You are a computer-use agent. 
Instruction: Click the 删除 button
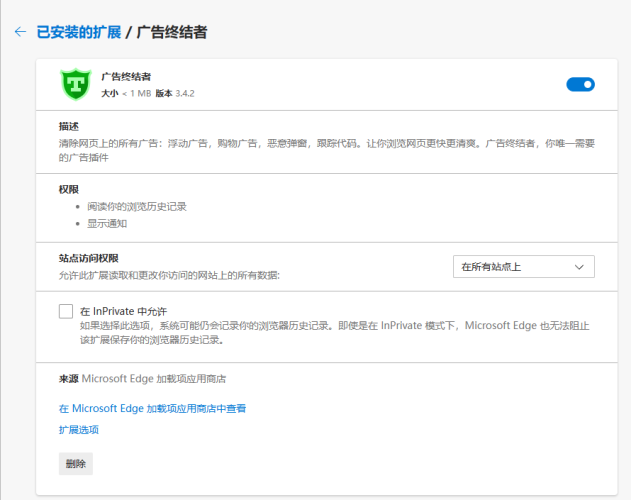pyautogui.click(x=76, y=464)
